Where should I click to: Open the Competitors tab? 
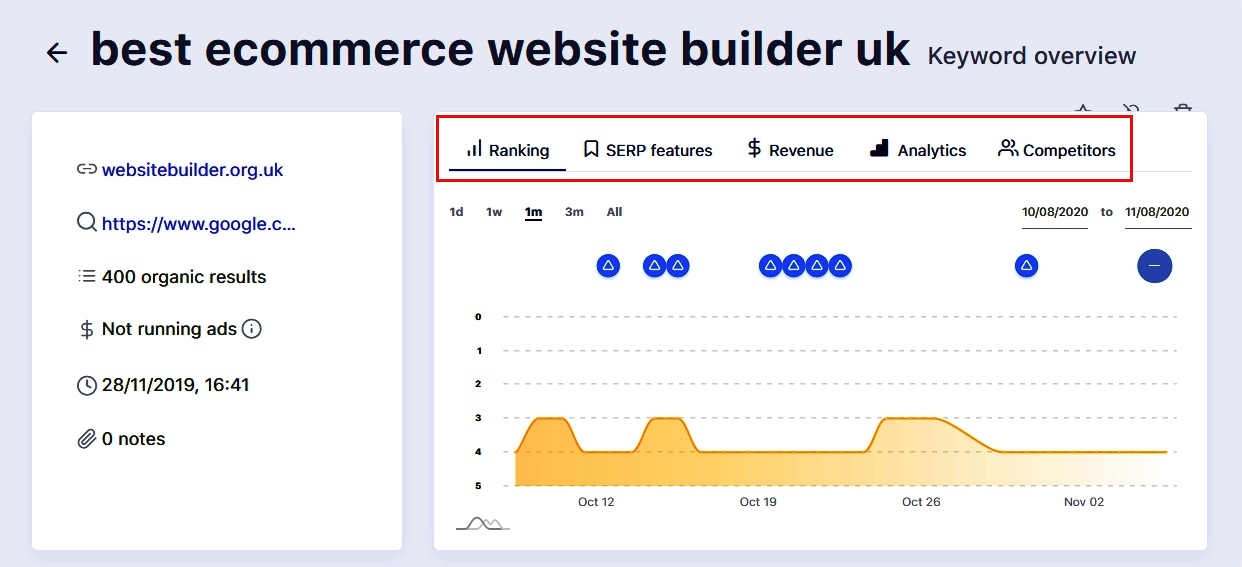click(1057, 150)
